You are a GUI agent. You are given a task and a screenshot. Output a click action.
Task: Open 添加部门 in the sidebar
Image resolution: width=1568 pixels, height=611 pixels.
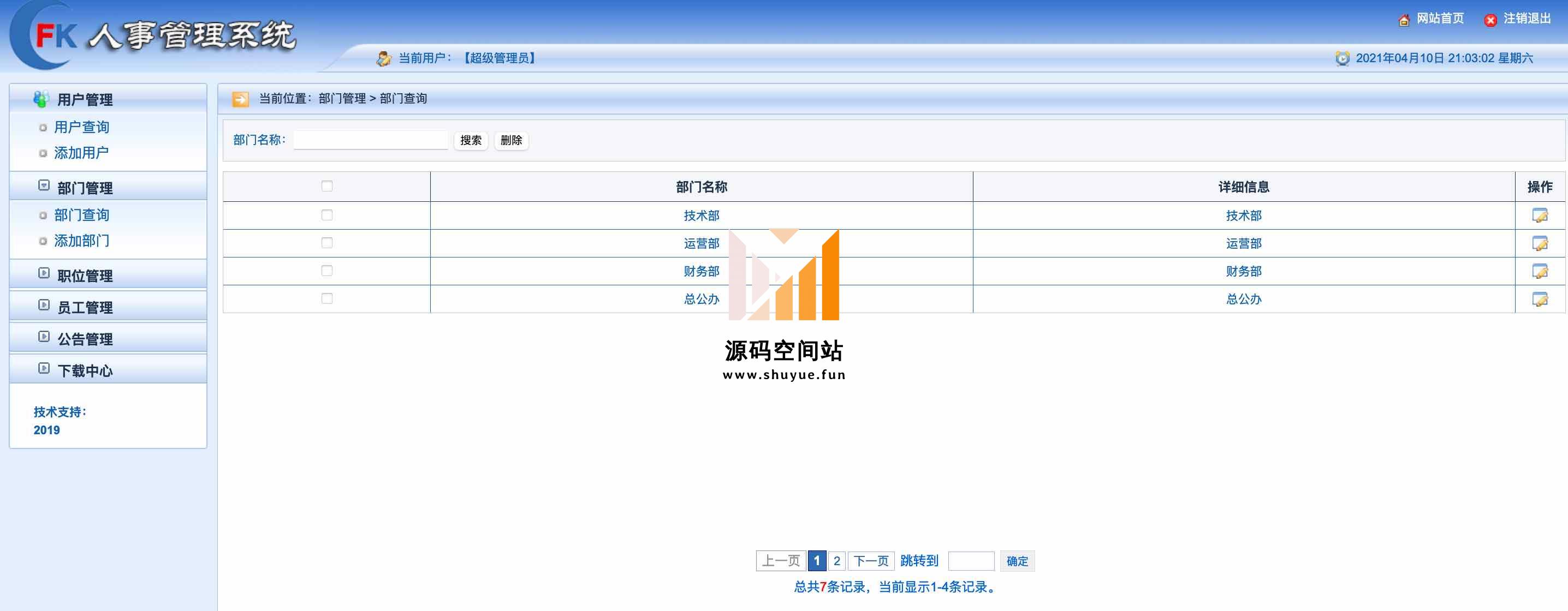point(81,241)
